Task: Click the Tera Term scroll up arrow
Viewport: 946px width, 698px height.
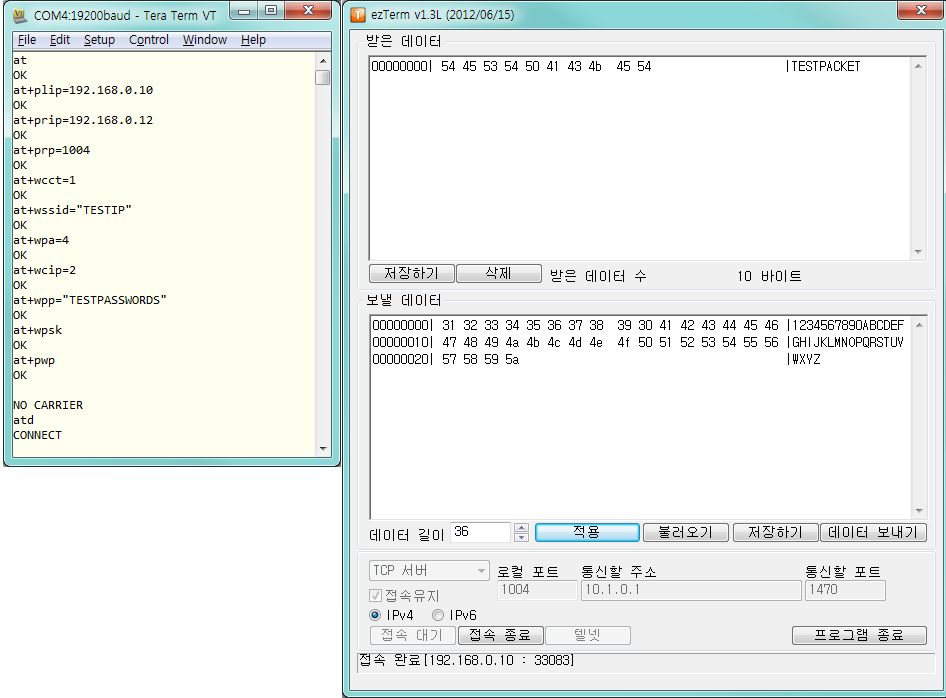Action: point(323,61)
